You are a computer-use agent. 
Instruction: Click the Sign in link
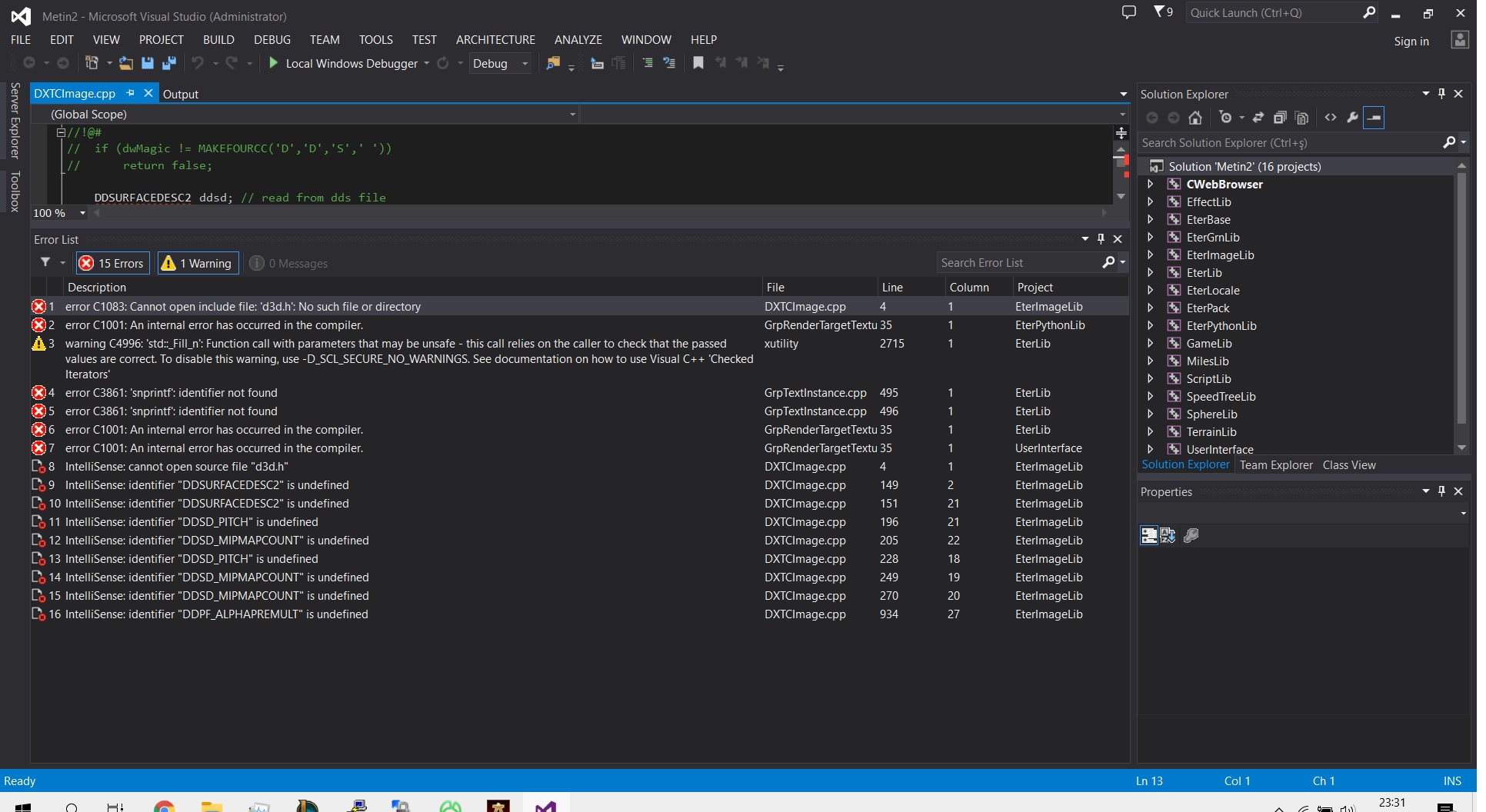click(x=1411, y=41)
